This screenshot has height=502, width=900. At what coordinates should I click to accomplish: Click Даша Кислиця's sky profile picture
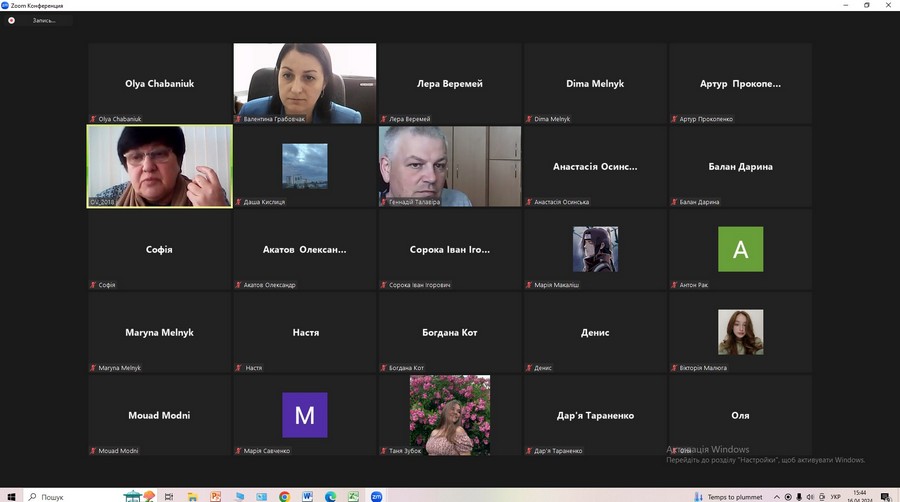304,166
